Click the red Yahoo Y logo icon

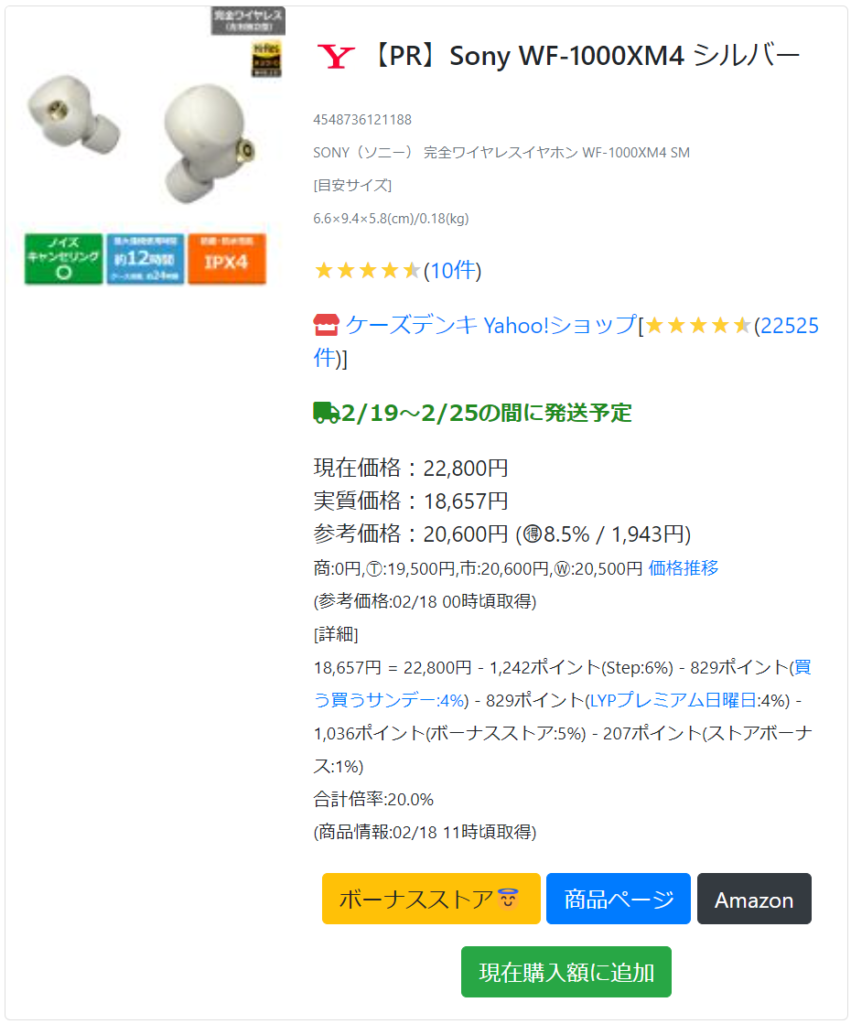point(336,57)
